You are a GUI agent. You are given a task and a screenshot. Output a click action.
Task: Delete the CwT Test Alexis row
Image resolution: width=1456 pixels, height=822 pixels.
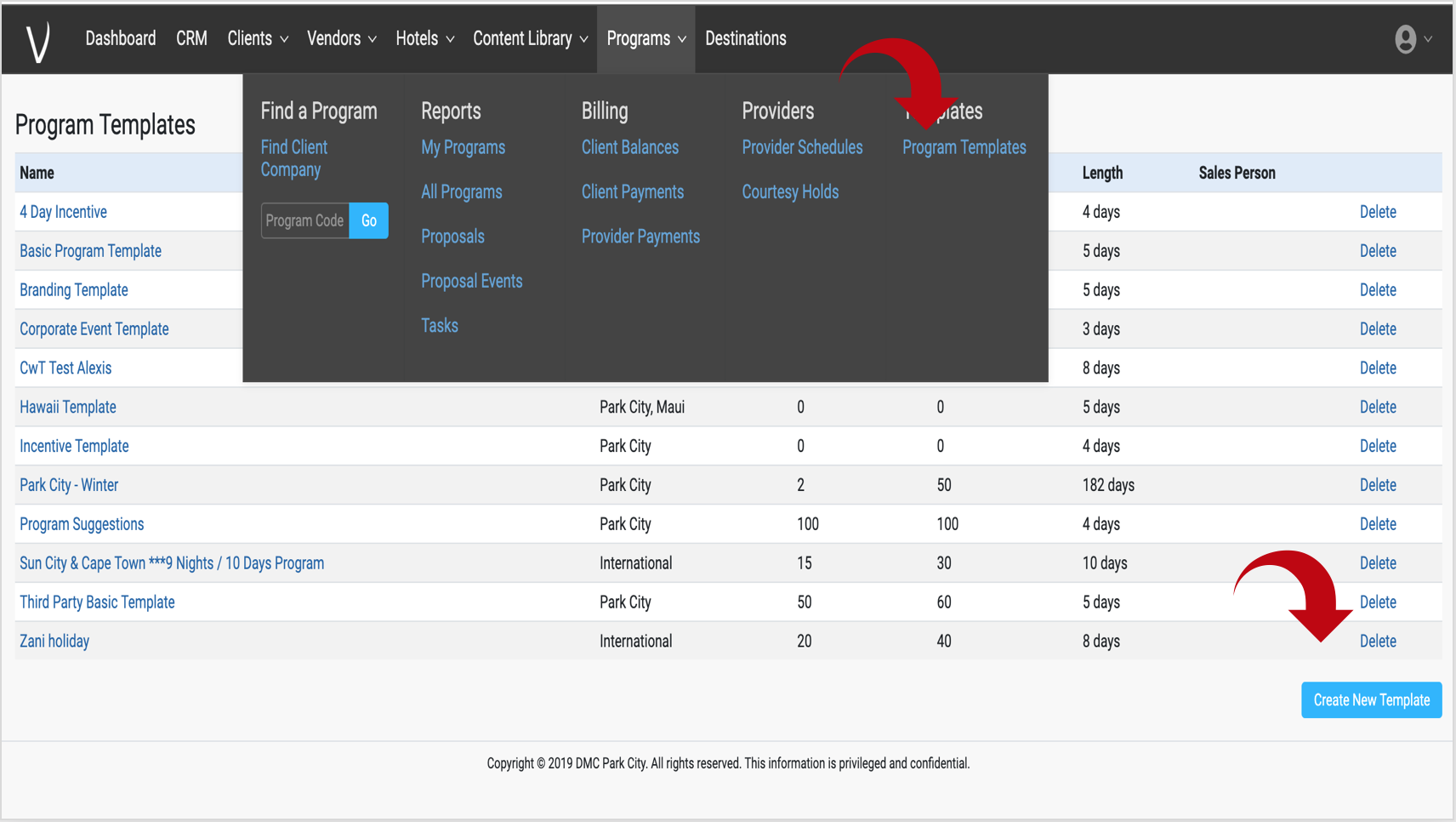(1378, 368)
